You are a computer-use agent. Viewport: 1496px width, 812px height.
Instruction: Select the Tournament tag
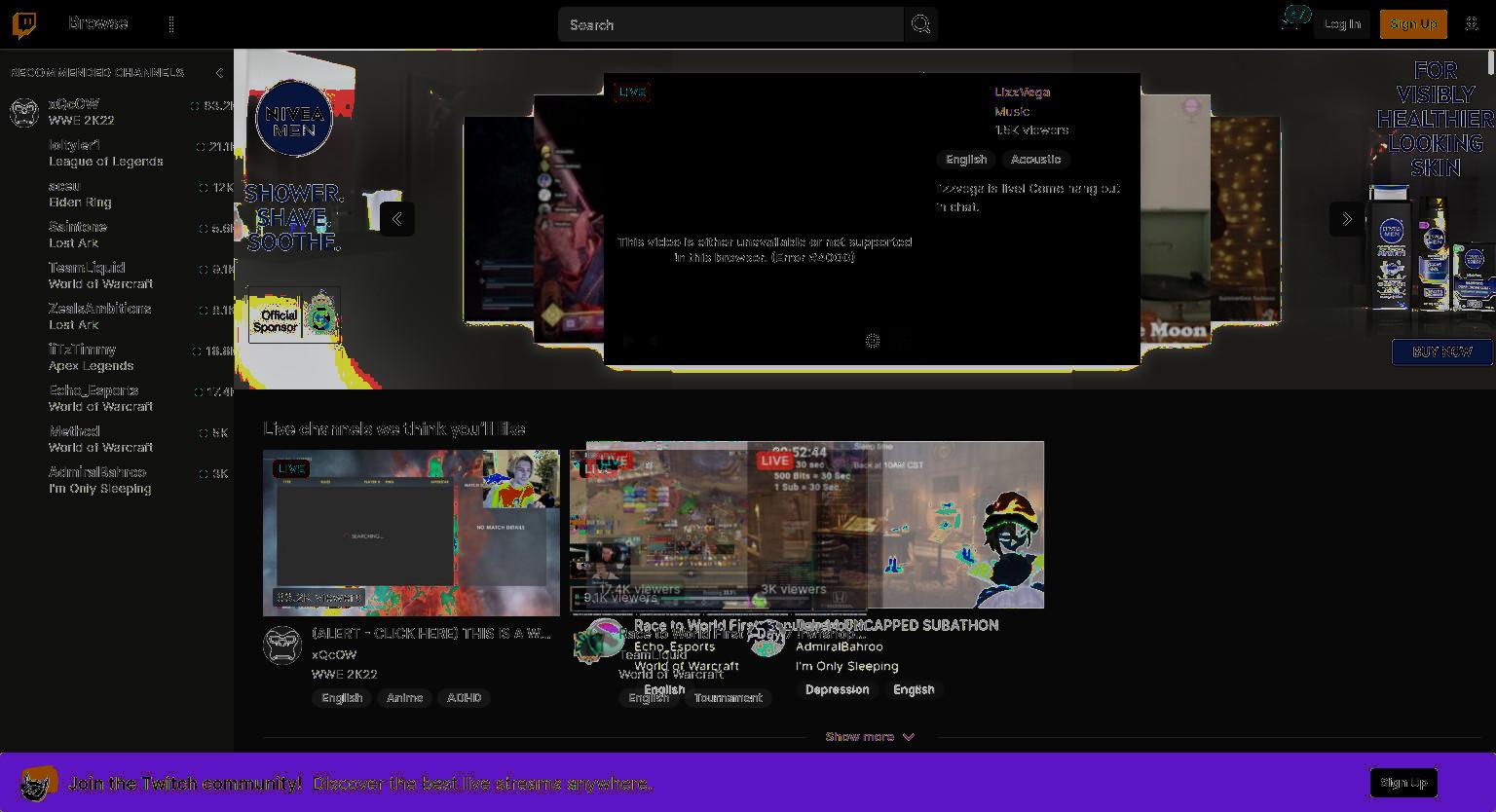coord(729,698)
